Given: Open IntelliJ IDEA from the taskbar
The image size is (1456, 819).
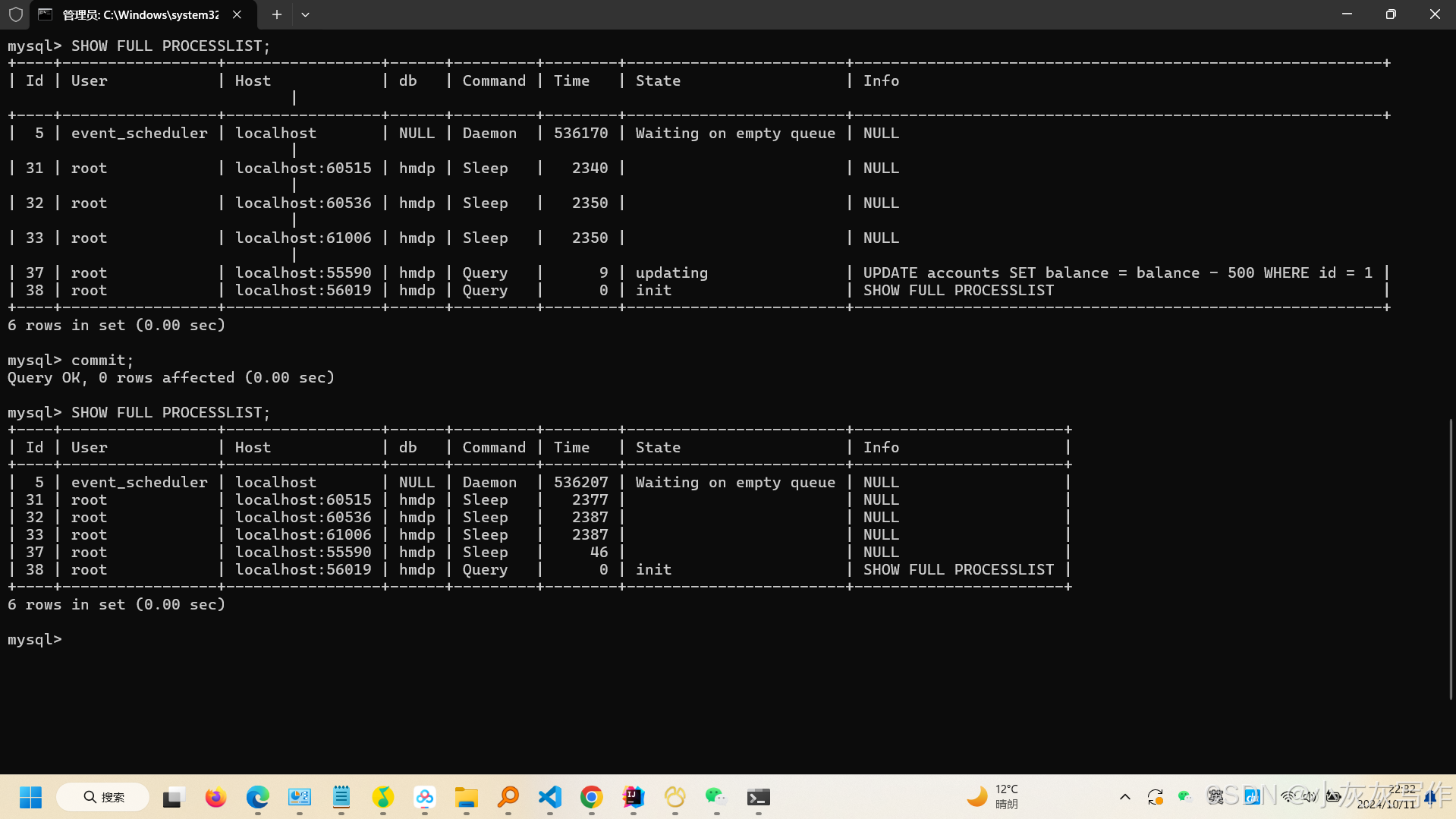Looking at the screenshot, I should pyautogui.click(x=634, y=797).
